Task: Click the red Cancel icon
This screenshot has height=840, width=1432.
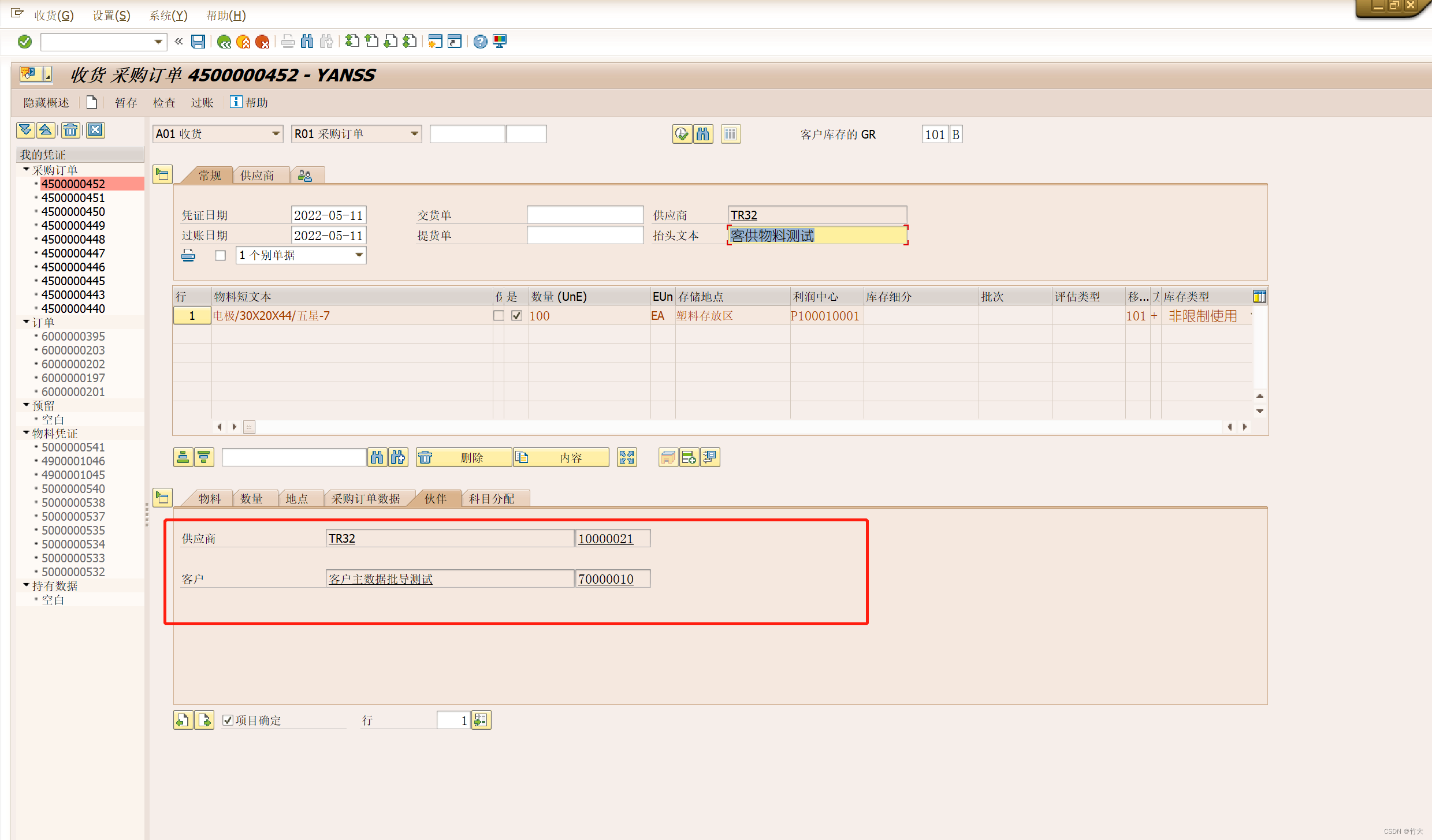Action: tap(262, 42)
